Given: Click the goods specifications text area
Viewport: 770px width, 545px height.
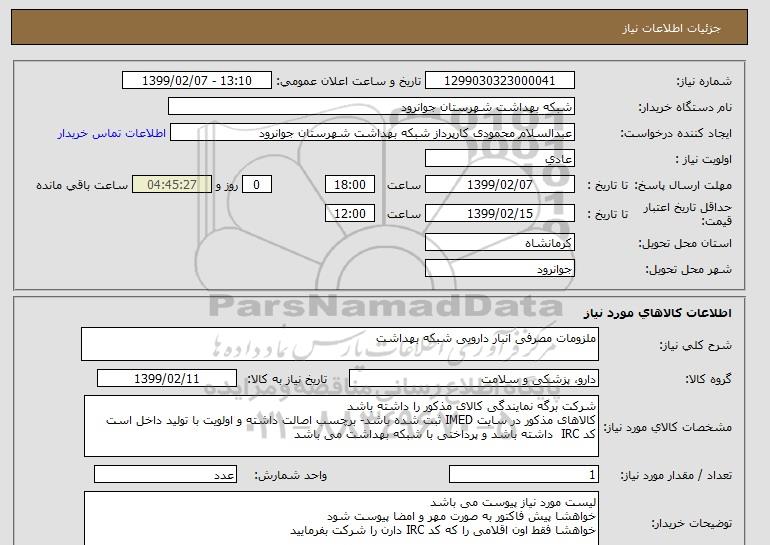Looking at the screenshot, I should 341,426.
